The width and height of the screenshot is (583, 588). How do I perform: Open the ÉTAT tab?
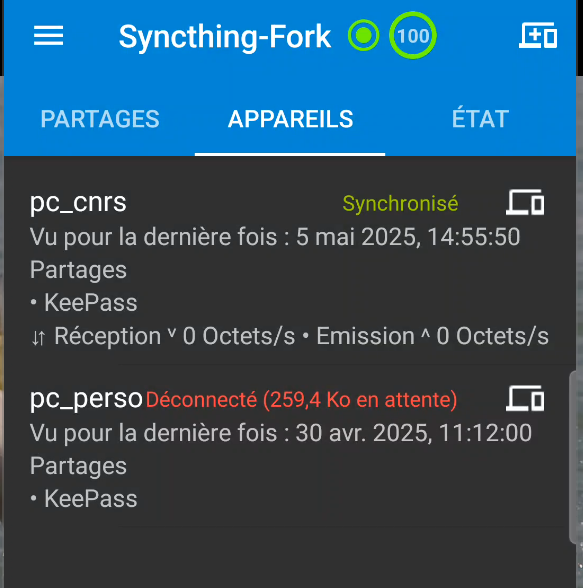point(480,118)
